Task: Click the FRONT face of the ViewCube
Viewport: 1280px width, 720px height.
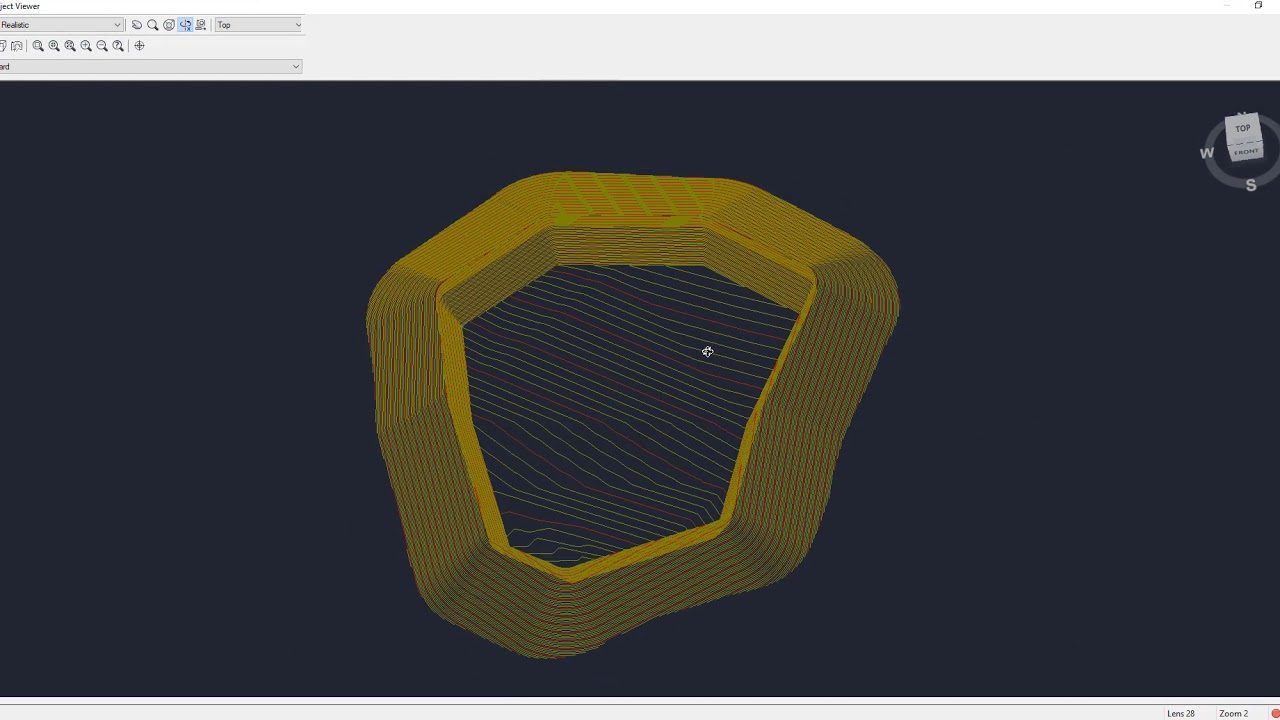Action: [1246, 151]
